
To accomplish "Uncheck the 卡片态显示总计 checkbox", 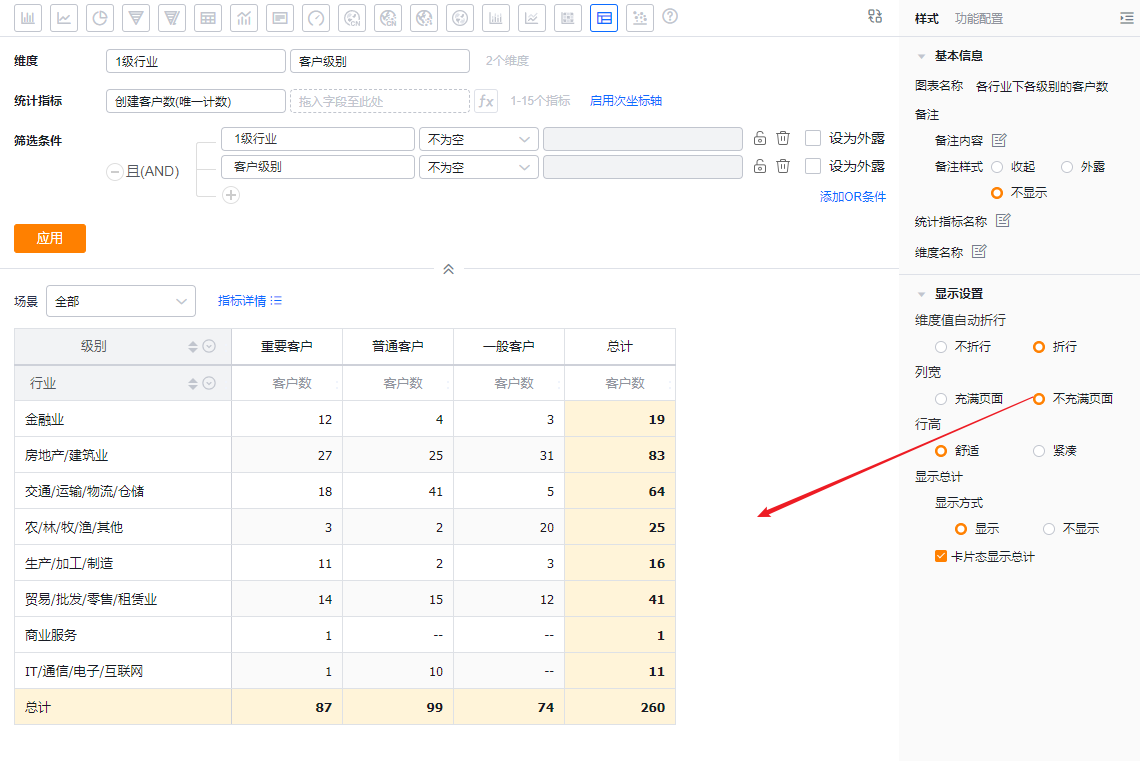I will coord(941,556).
